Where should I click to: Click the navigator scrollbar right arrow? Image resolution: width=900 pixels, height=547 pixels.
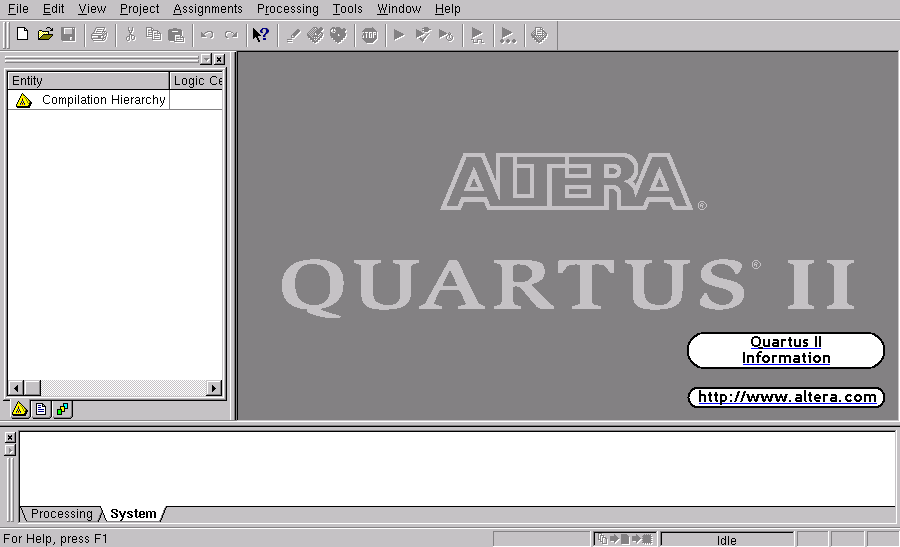point(214,388)
